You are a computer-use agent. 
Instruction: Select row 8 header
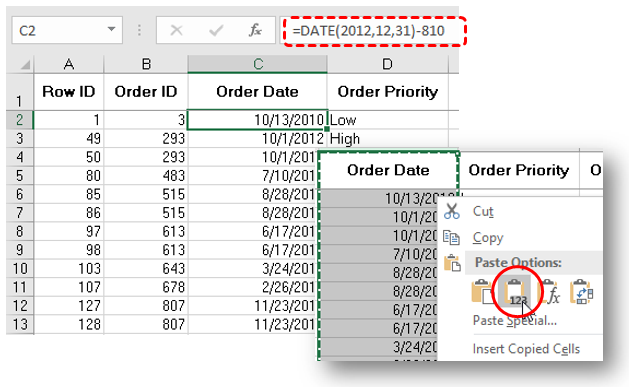pos(19,231)
